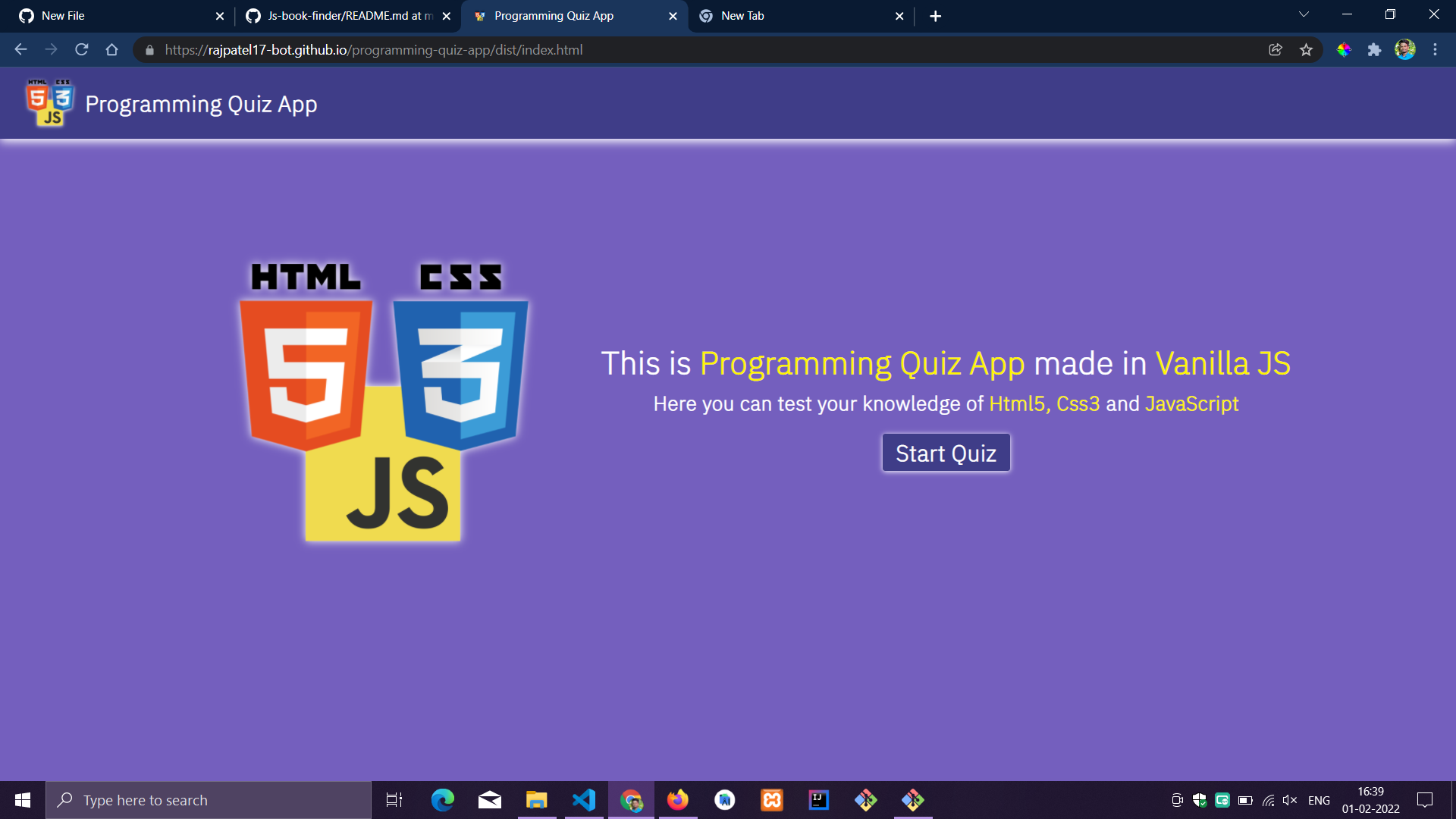Unmute the system volume in the tray
The height and width of the screenshot is (819, 1456).
pyautogui.click(x=1290, y=799)
